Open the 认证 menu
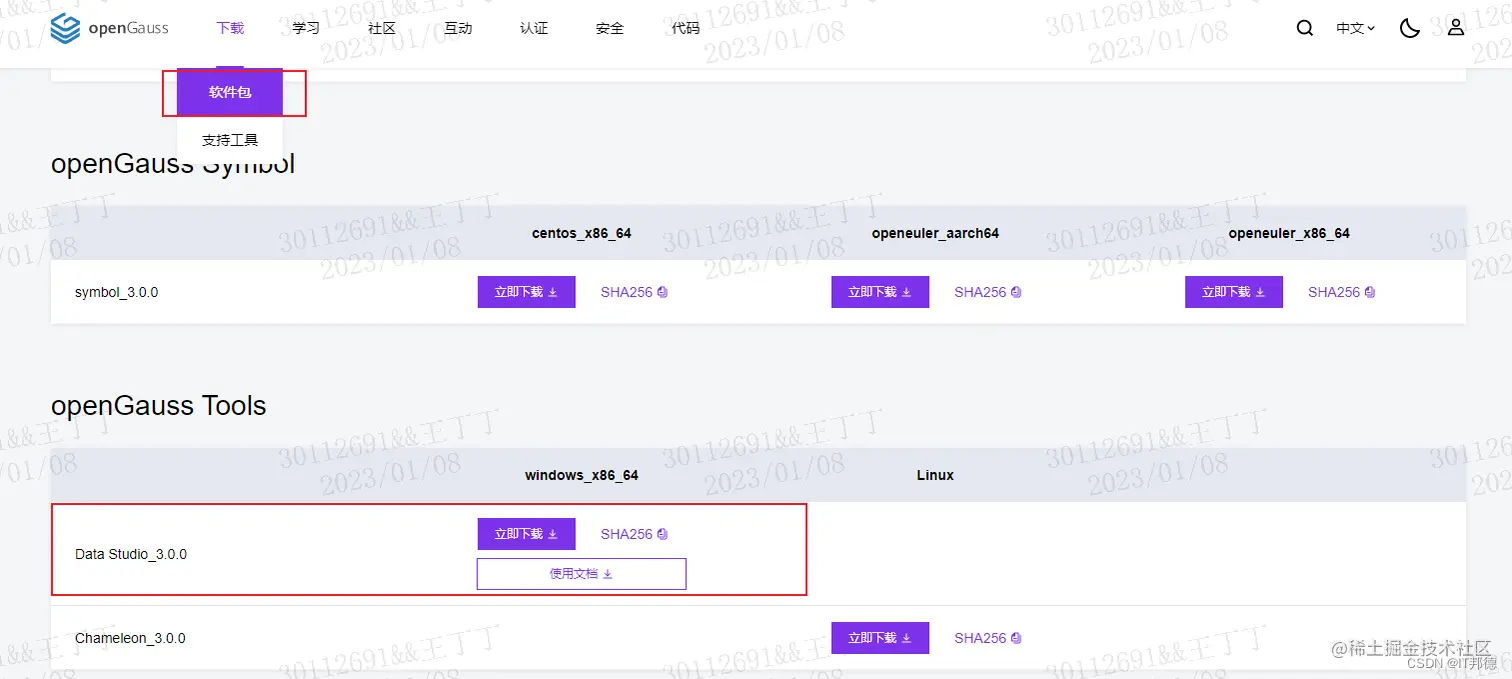This screenshot has height=679, width=1512. (x=534, y=28)
